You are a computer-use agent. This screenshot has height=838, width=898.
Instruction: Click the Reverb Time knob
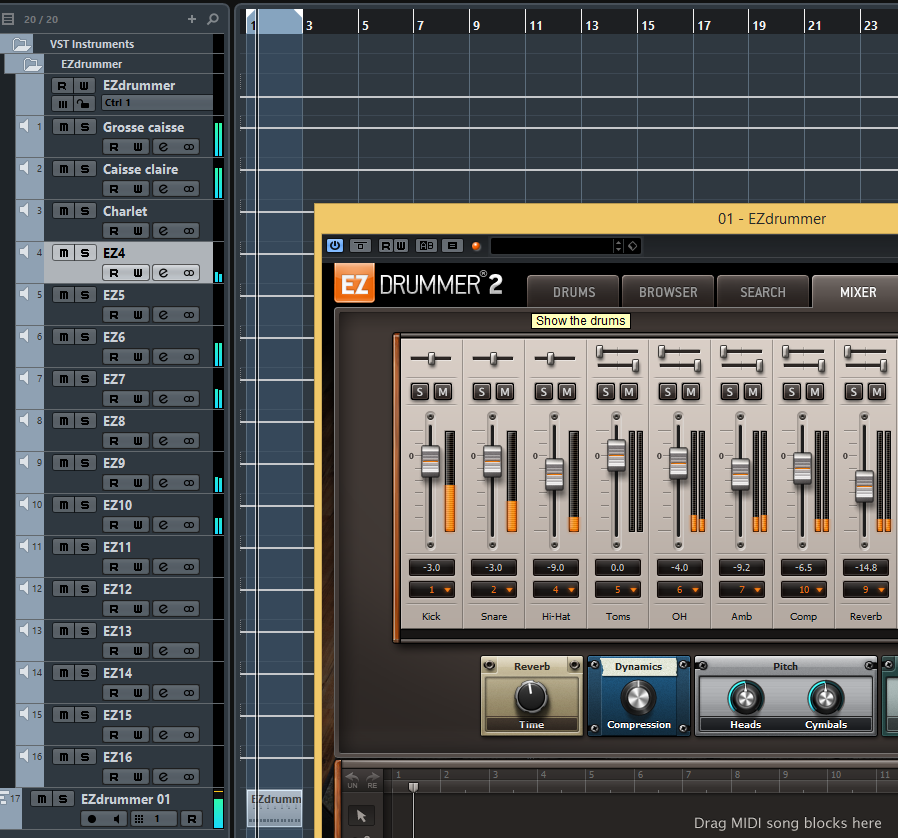click(x=531, y=697)
